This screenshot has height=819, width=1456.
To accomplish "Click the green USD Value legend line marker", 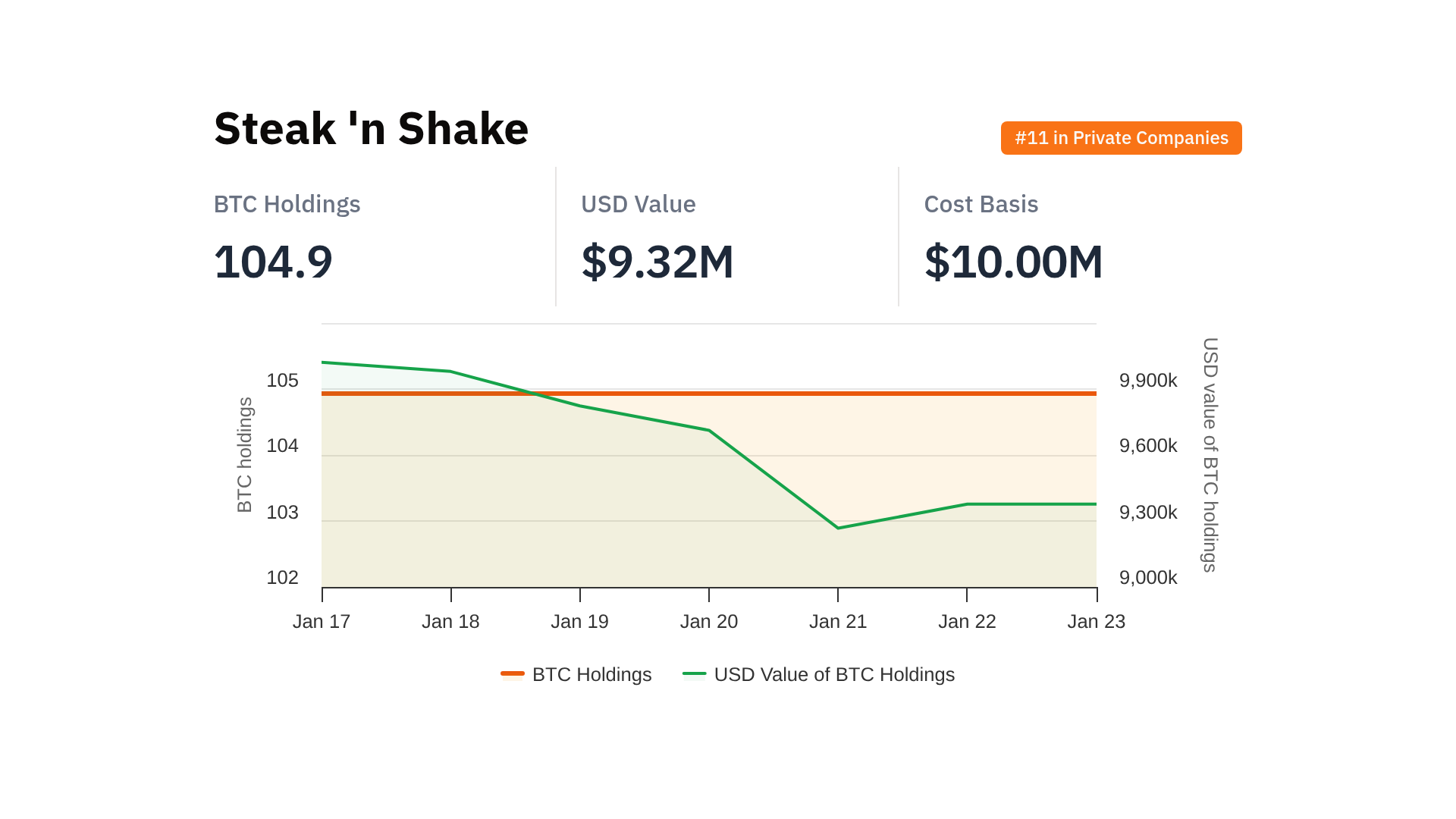I will (x=694, y=673).
